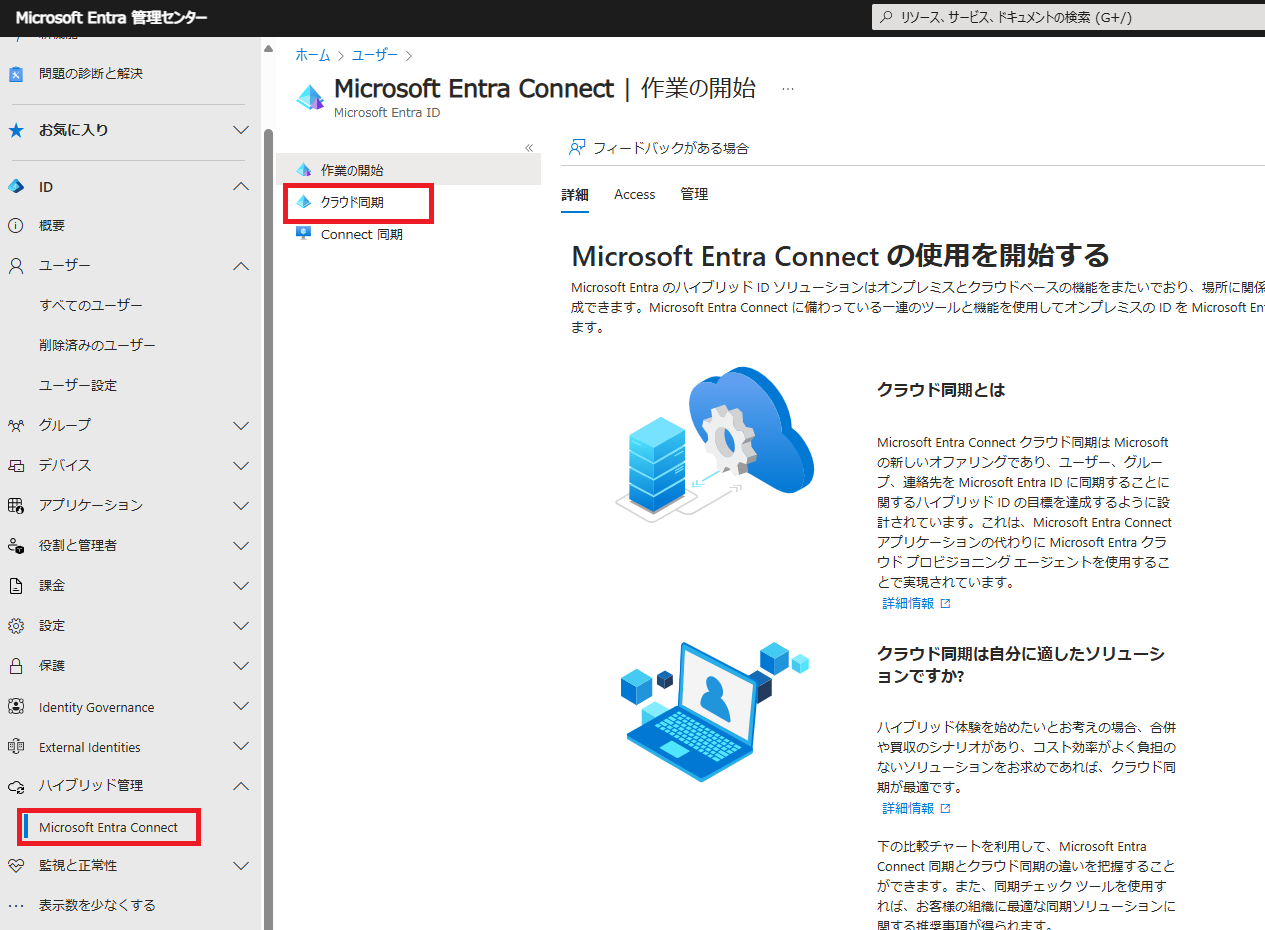Open 詳細情報 link under クラウド同期とは
Image resolution: width=1265 pixels, height=930 pixels.
pos(908,602)
